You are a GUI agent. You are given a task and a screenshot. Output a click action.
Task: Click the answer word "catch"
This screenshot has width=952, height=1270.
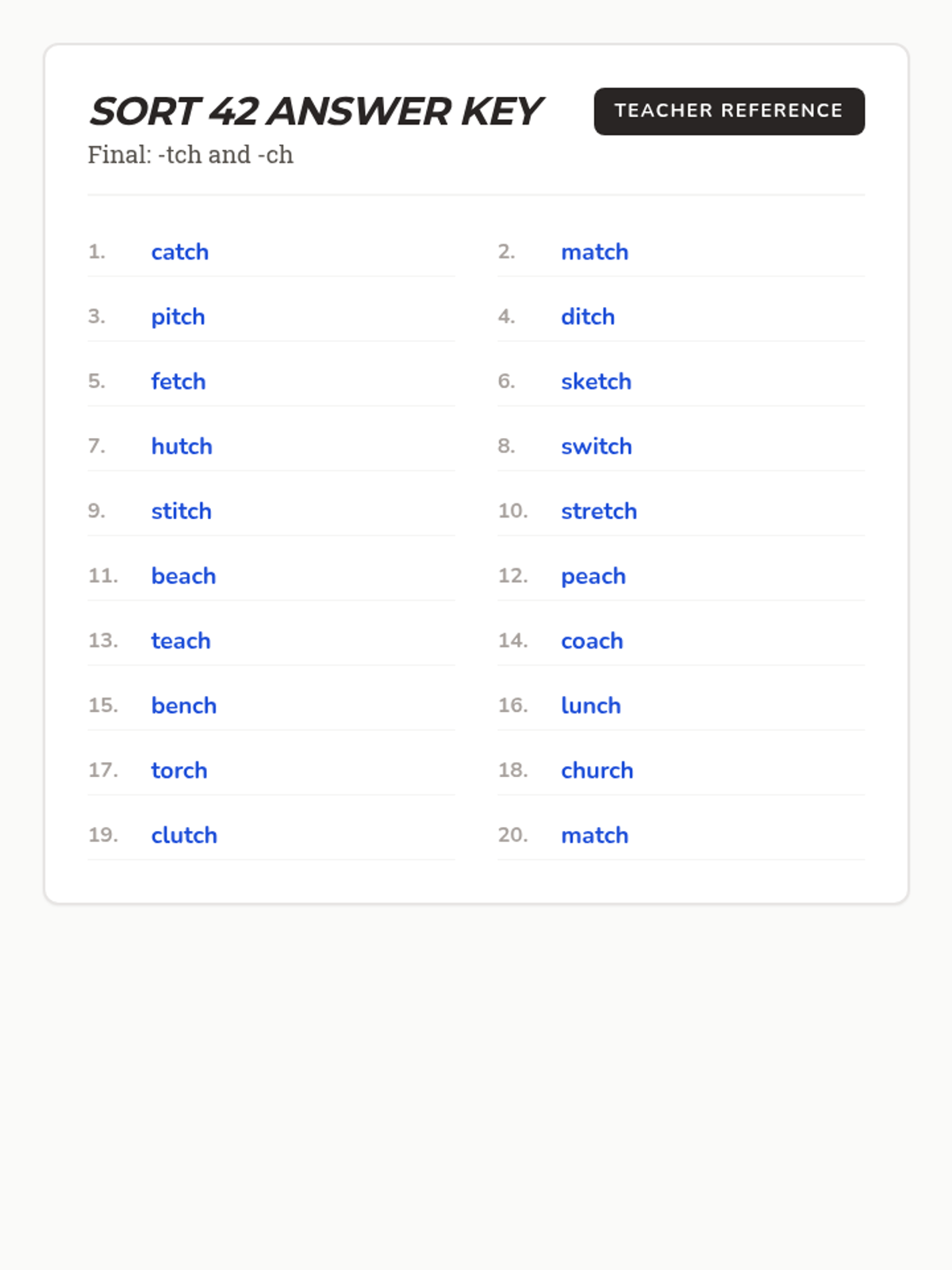[180, 252]
